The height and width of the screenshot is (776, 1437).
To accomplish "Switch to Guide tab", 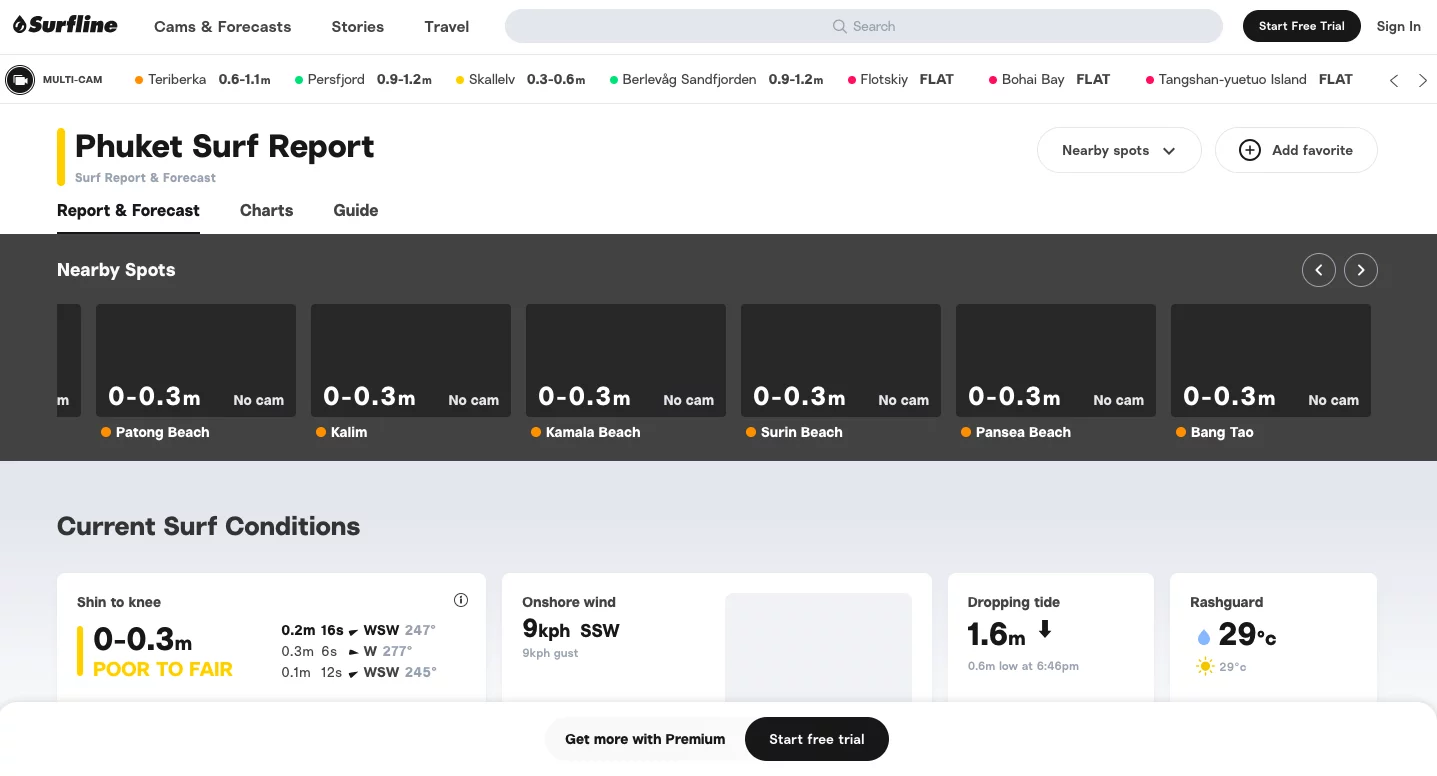I will point(356,211).
